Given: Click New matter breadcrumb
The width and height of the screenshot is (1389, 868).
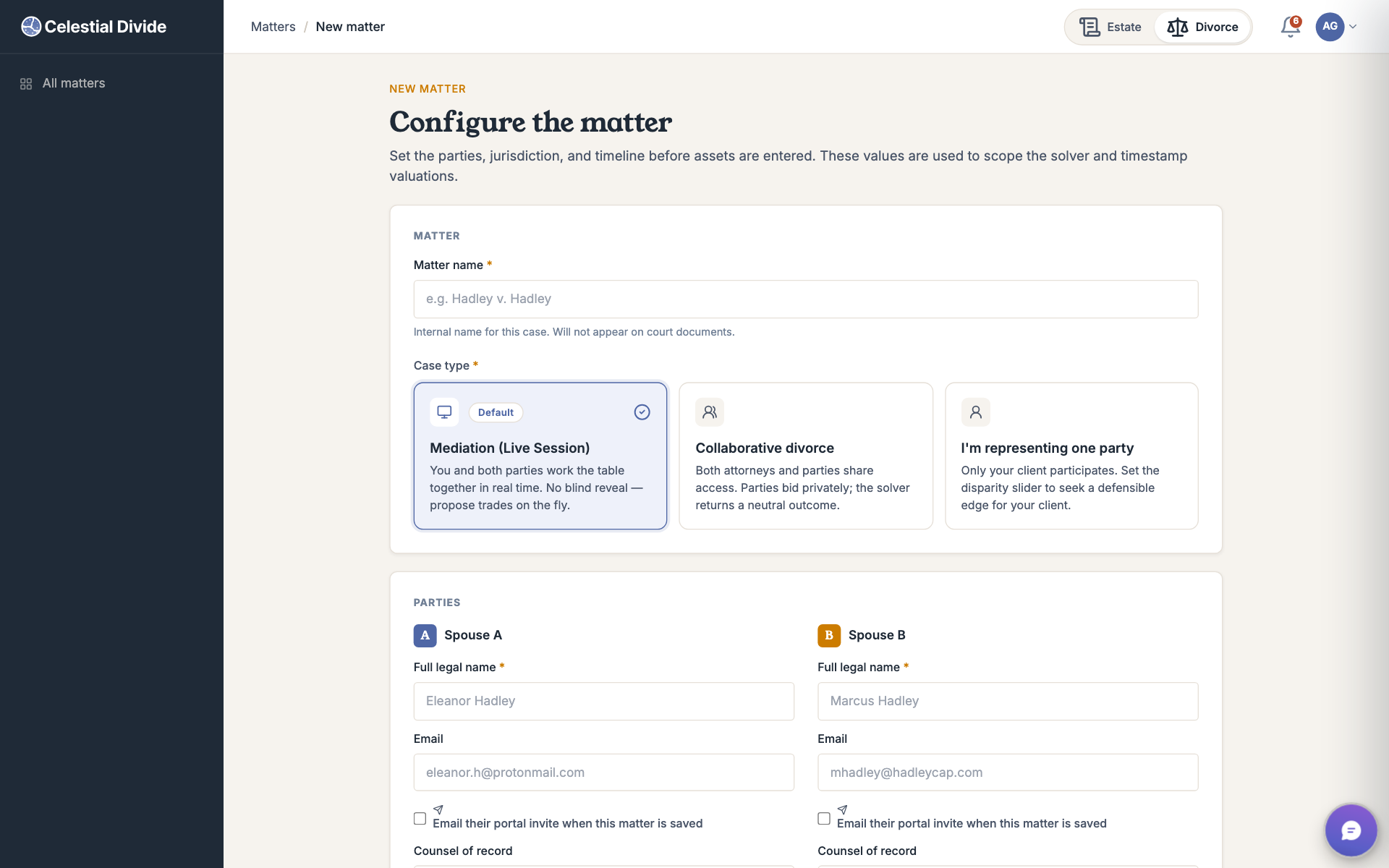Looking at the screenshot, I should 350,27.
